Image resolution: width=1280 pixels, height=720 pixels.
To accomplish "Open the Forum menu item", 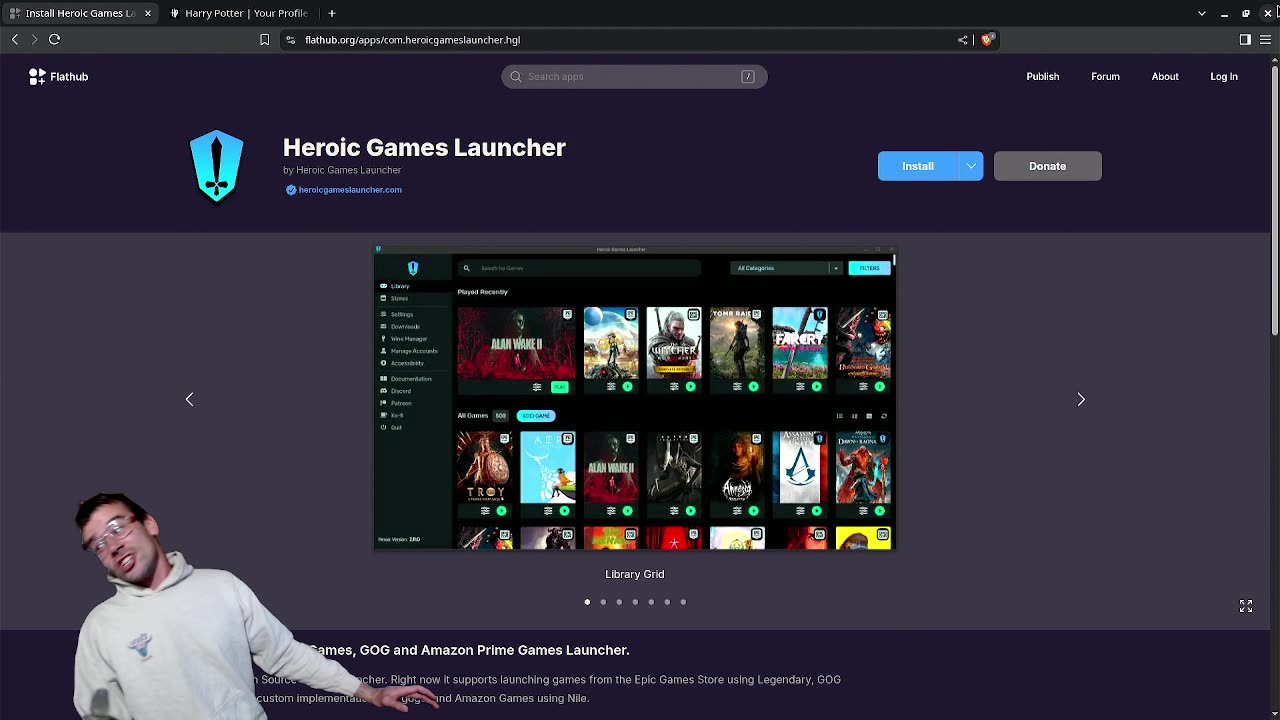I will 1105,76.
